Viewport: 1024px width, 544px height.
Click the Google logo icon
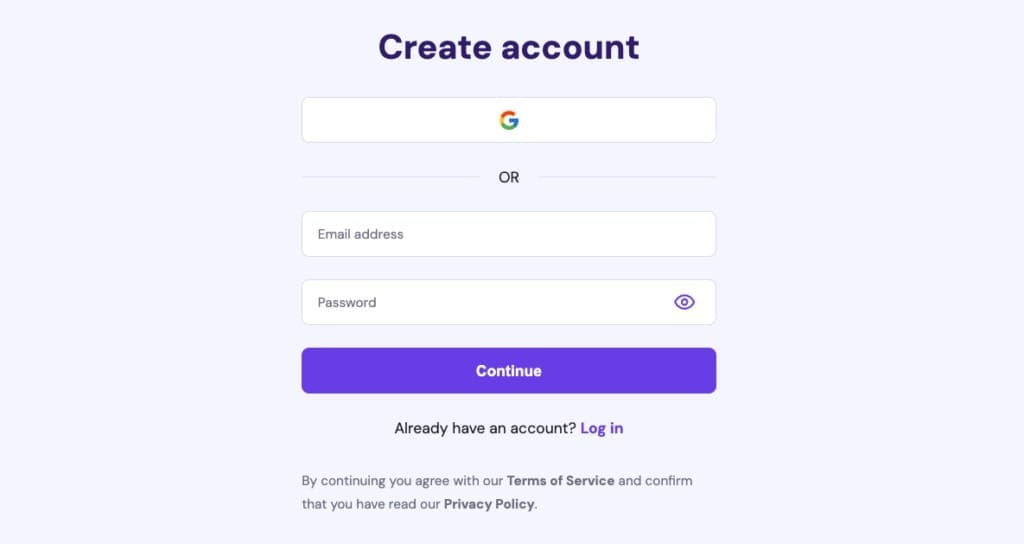point(509,120)
